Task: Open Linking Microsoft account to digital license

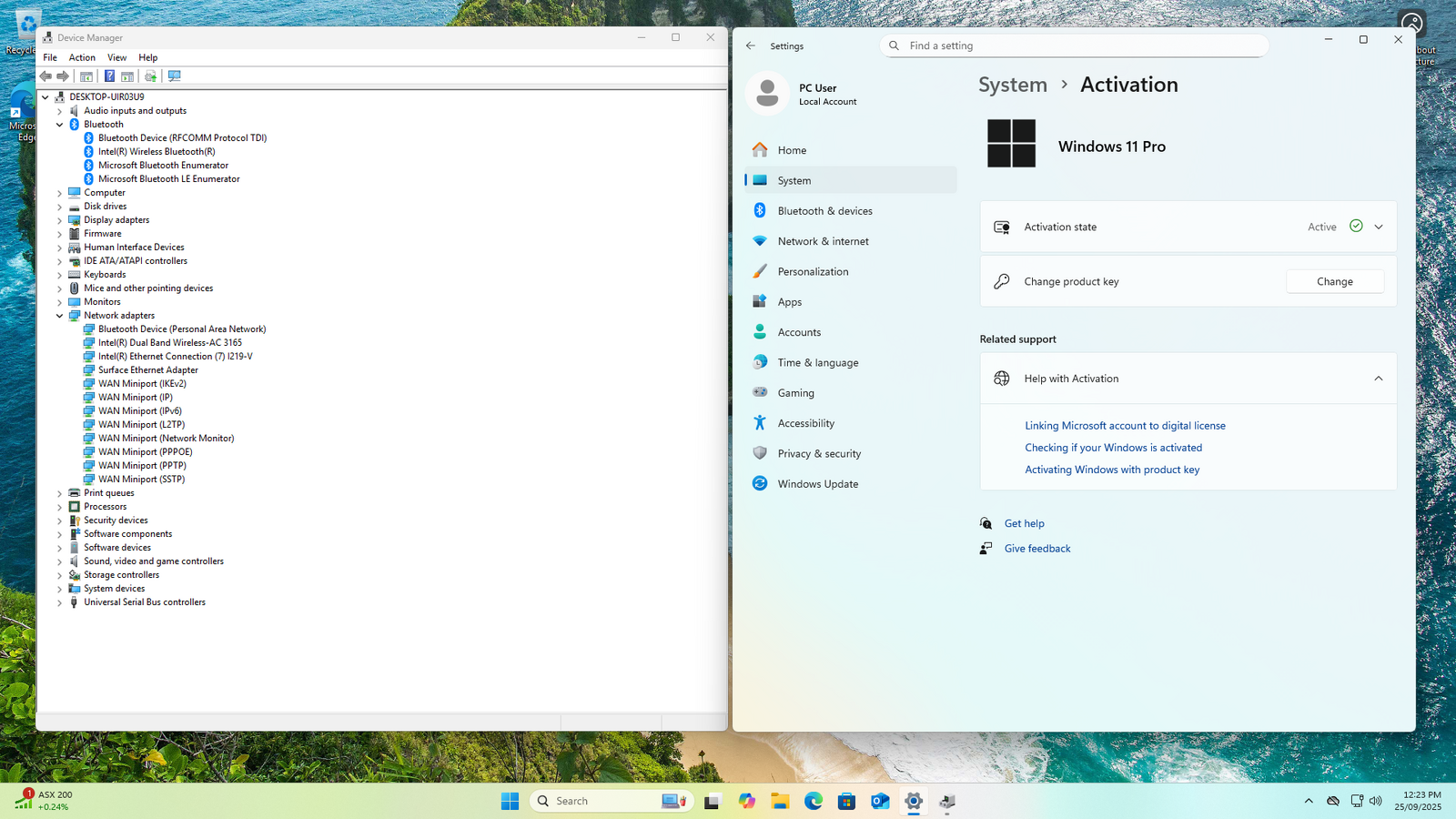Action: [x=1125, y=426]
